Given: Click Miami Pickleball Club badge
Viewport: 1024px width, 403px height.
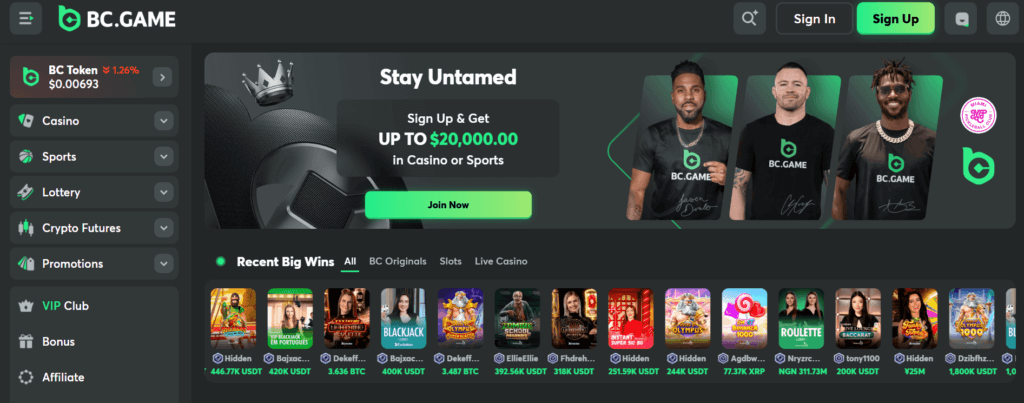Looking at the screenshot, I should pos(977,116).
